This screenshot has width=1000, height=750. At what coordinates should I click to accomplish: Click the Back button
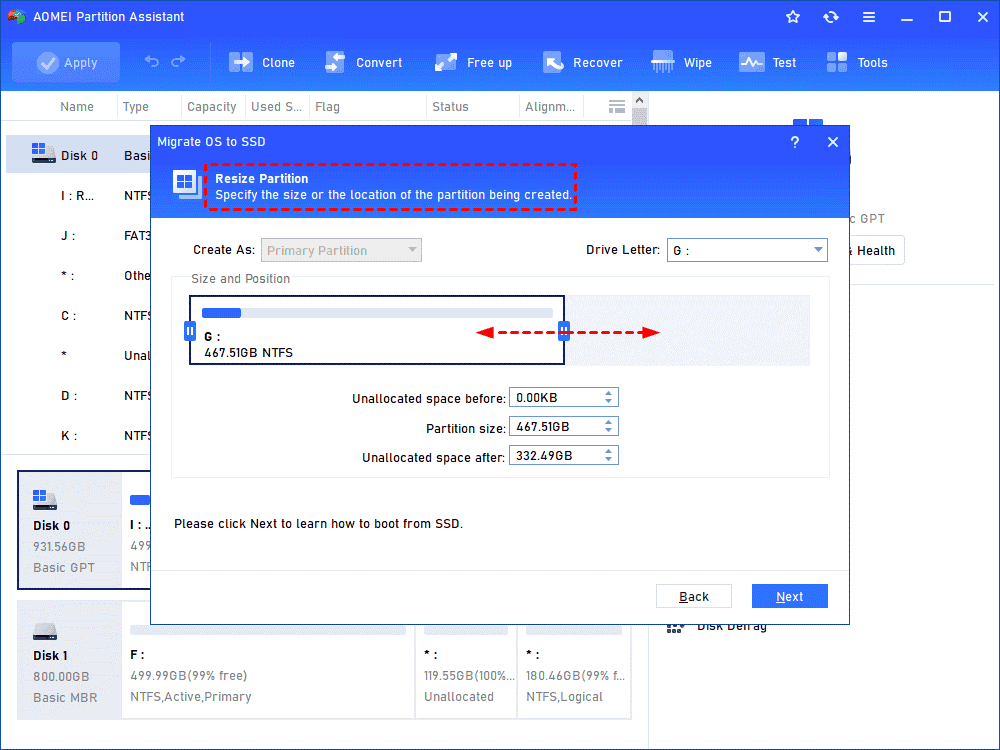[x=694, y=596]
